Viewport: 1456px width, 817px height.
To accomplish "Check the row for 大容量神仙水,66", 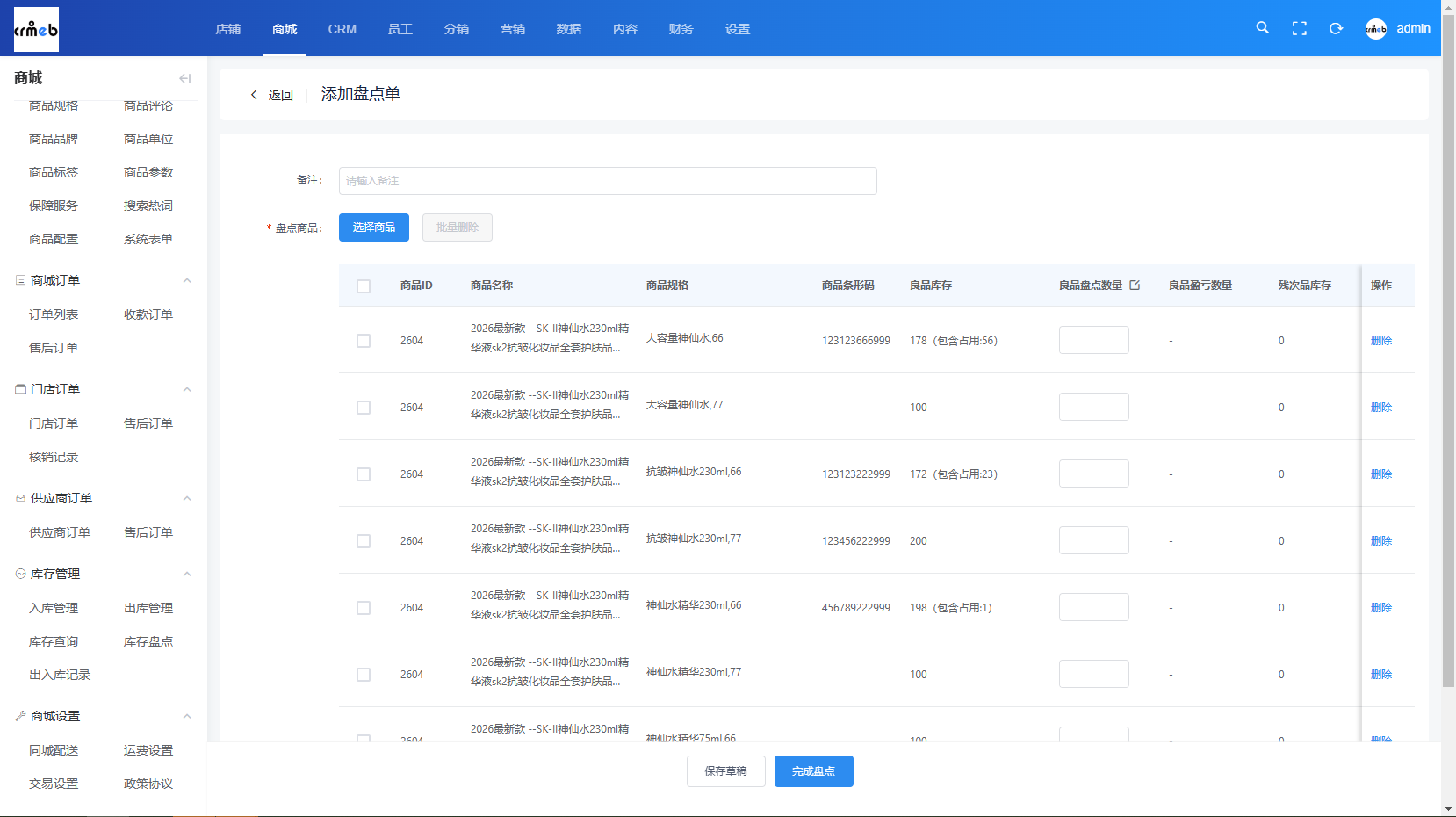I will click(364, 341).
